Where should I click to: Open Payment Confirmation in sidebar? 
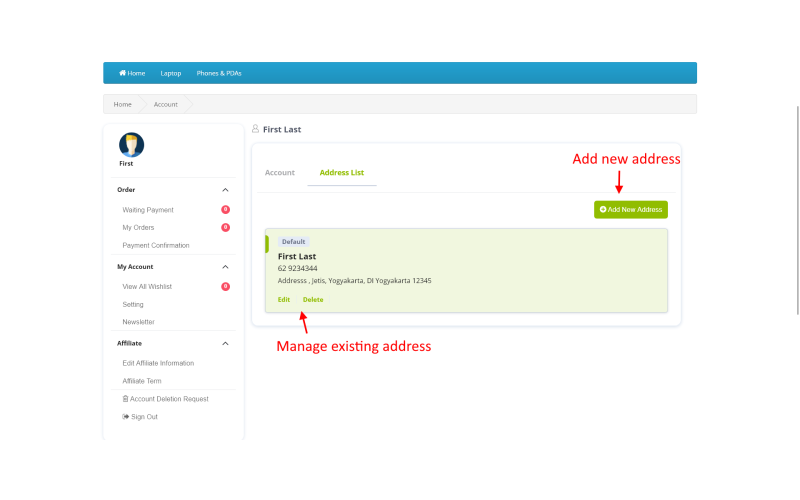[x=156, y=245]
